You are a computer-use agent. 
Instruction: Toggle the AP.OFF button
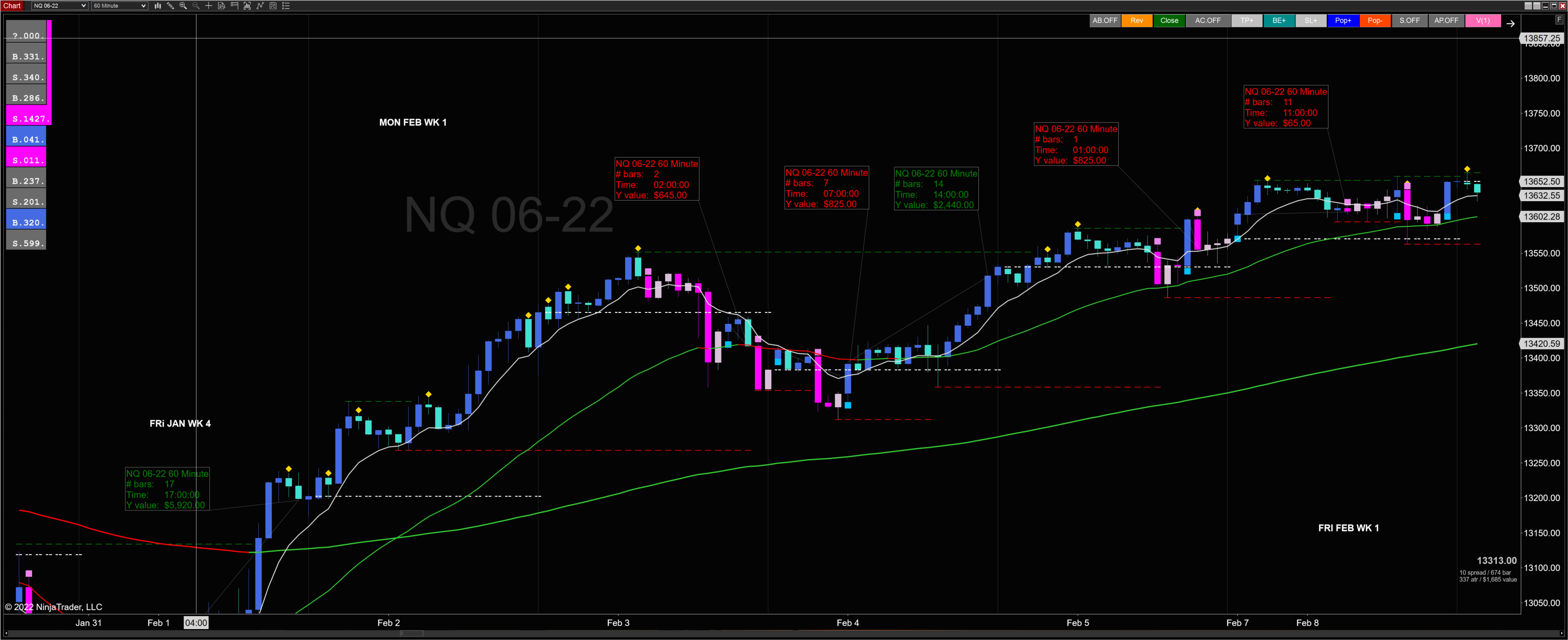(1446, 21)
